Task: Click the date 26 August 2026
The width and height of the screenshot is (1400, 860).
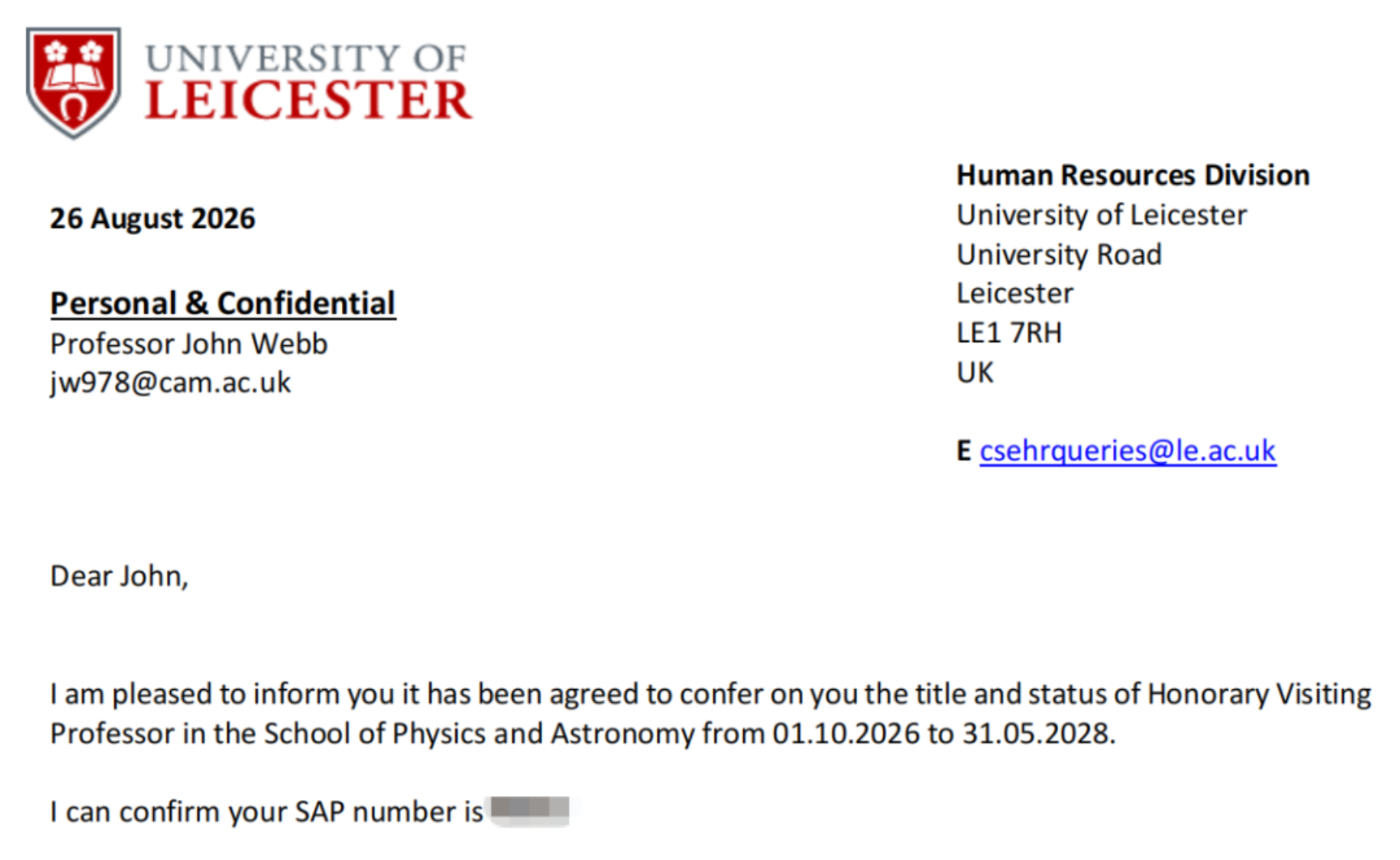Action: click(152, 219)
